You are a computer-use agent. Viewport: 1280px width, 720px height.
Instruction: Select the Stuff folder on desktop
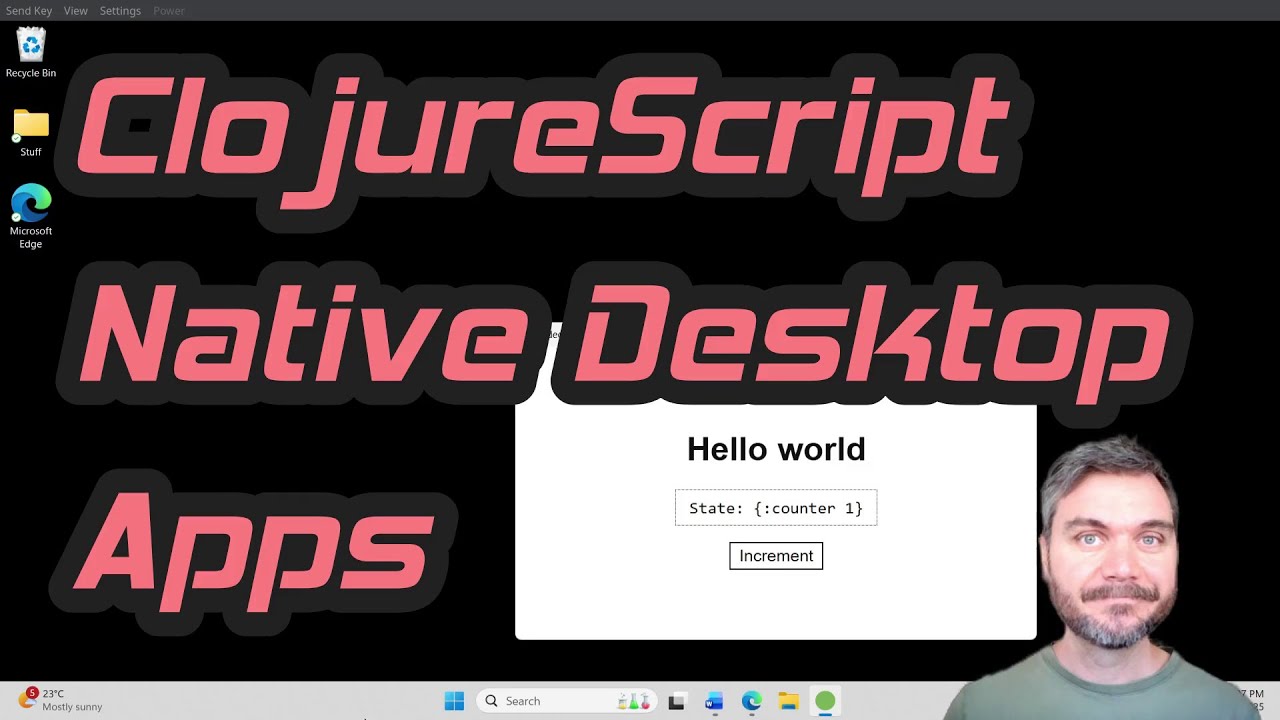[x=31, y=132]
